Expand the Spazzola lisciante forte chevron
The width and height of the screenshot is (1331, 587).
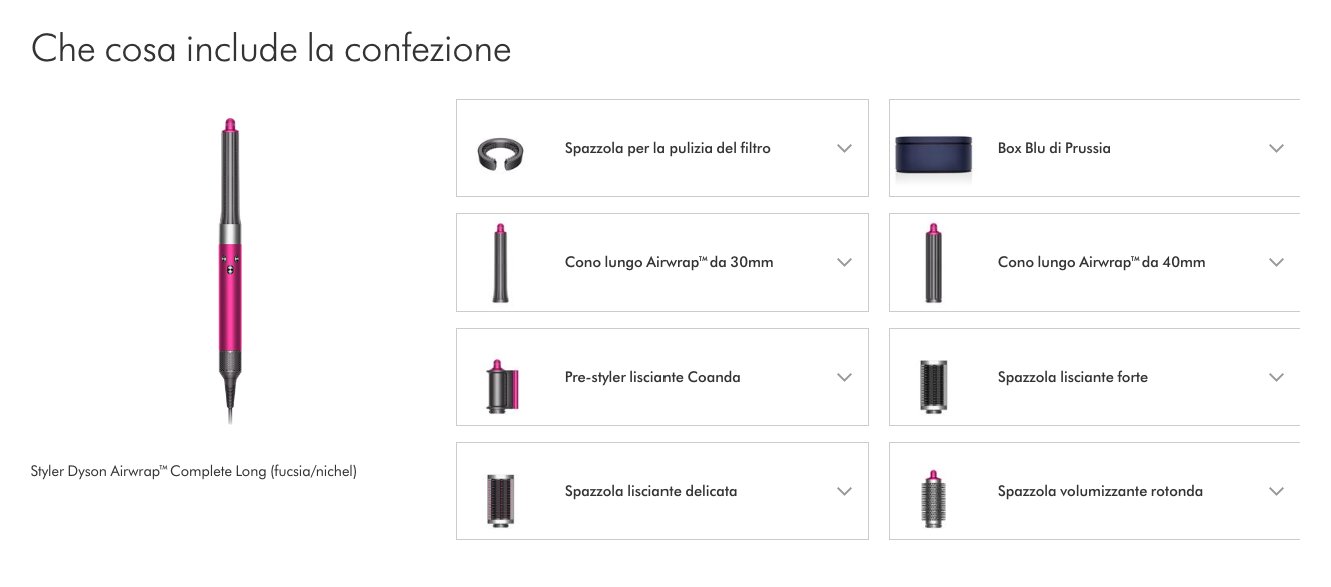[1276, 378]
